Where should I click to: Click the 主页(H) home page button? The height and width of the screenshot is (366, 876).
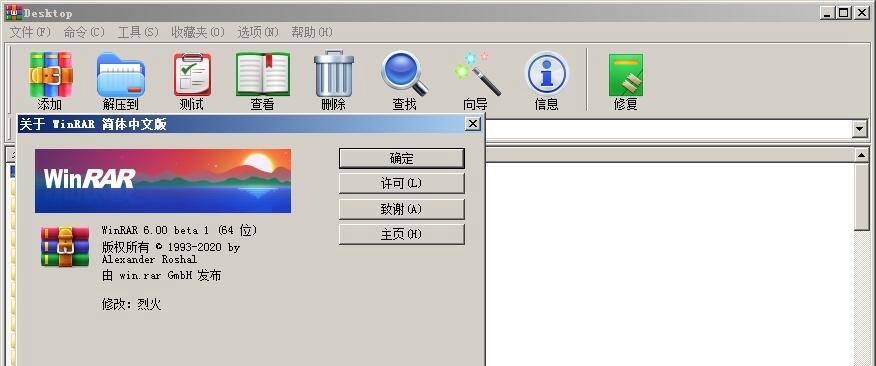[402, 235]
